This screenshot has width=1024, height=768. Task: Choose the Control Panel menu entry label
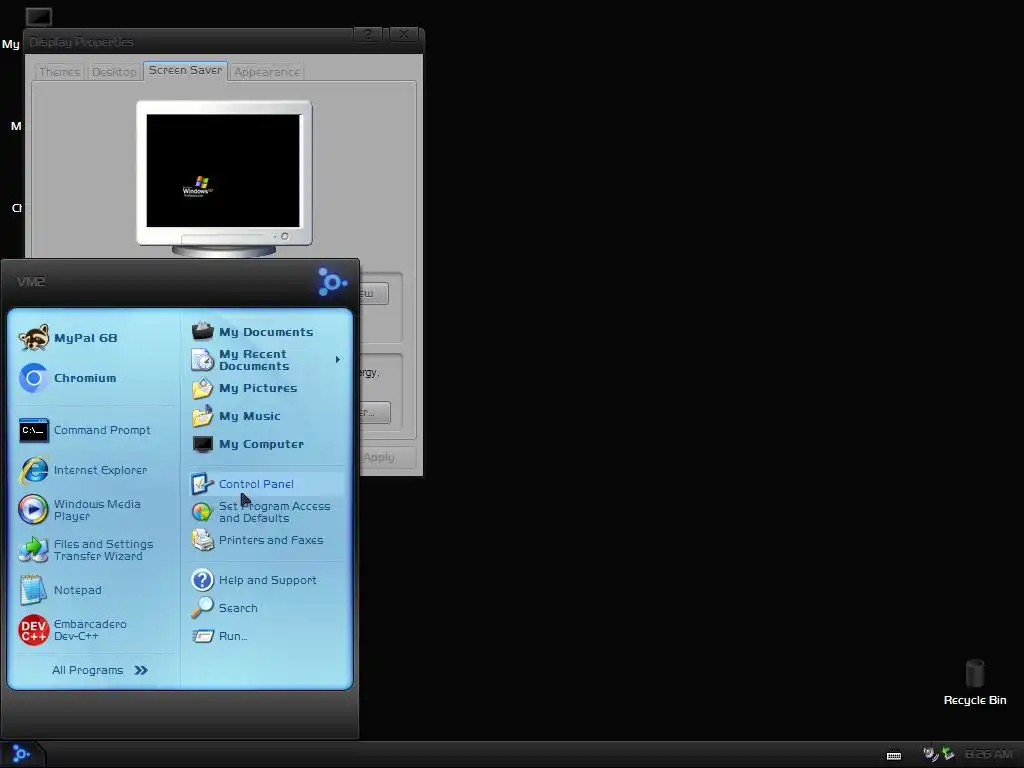256,484
